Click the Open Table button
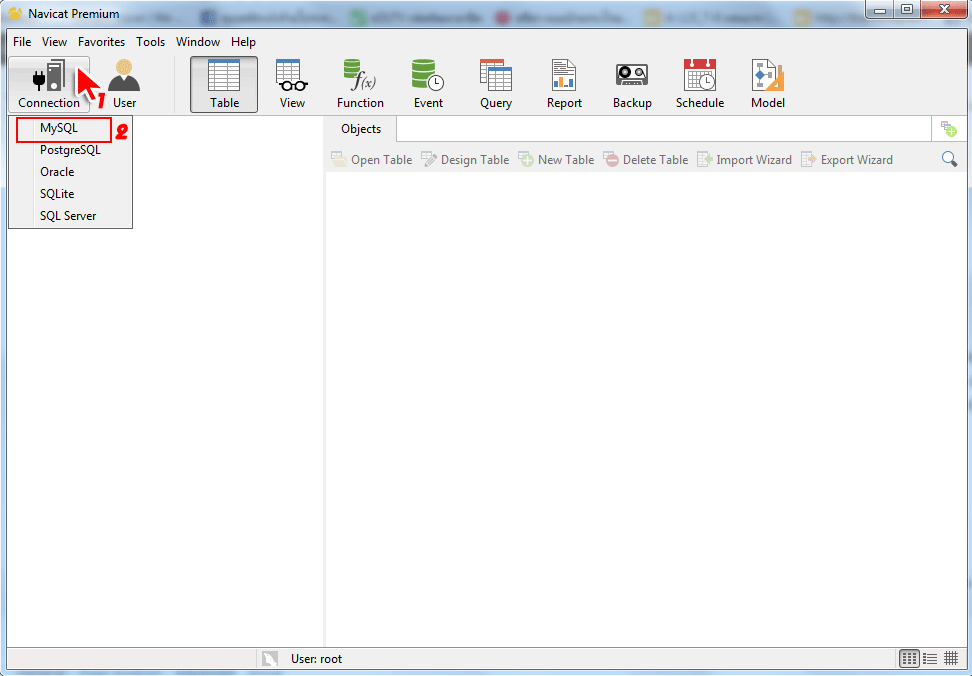The height and width of the screenshot is (676, 972). tap(372, 160)
